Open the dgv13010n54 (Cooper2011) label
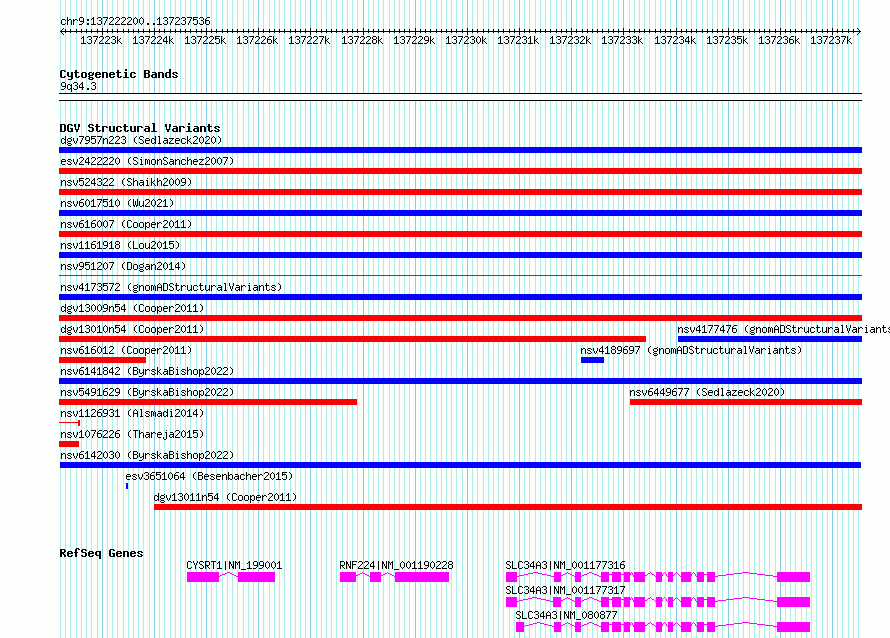 [132, 329]
